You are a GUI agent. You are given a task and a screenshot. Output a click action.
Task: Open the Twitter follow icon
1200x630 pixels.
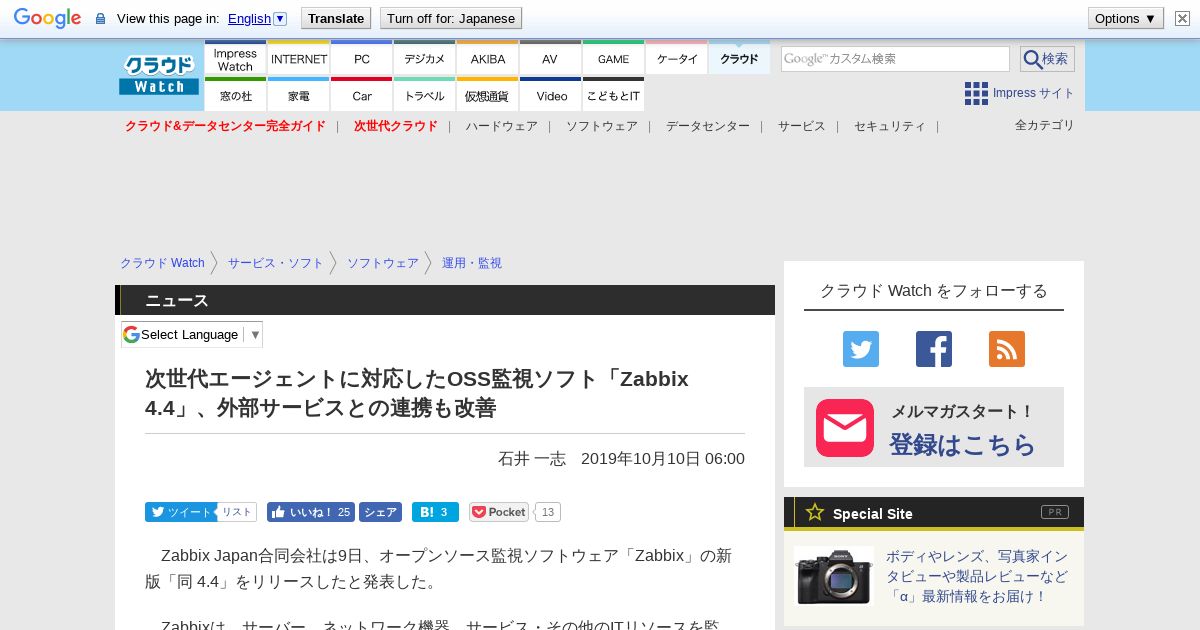coord(861,349)
